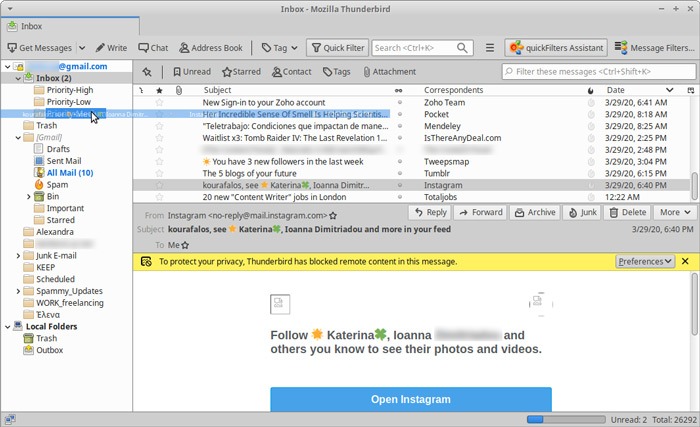This screenshot has height=427, width=700.
Task: Reply to the Instagram message
Action: (x=430, y=213)
